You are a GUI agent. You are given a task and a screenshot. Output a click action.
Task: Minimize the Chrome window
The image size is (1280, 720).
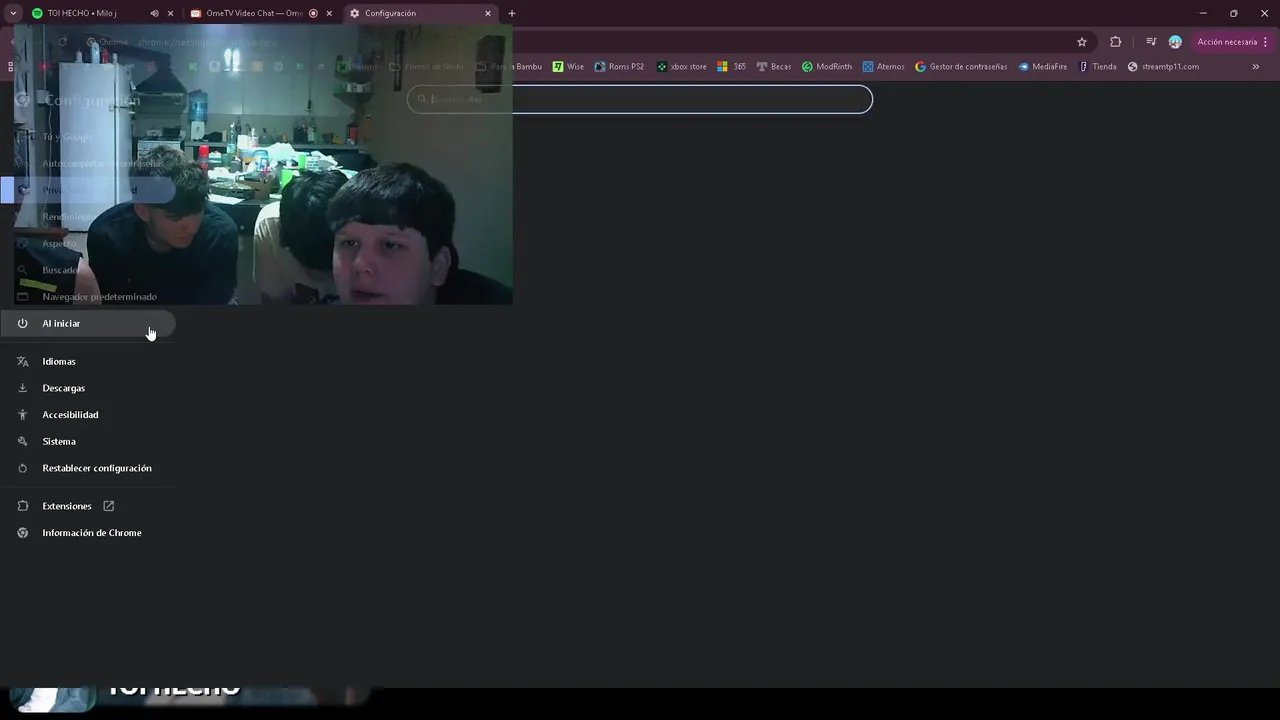(x=1203, y=13)
